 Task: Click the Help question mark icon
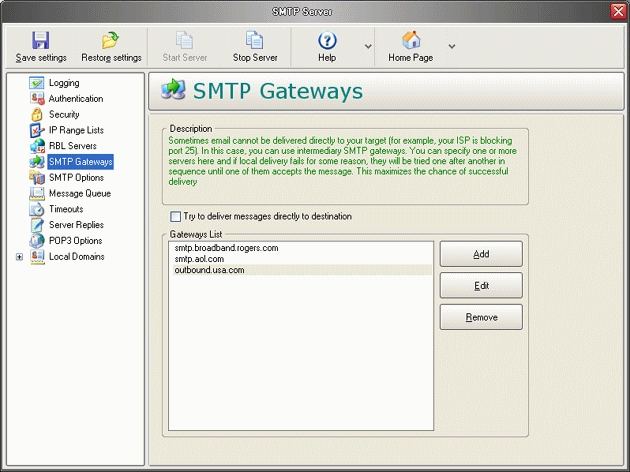[x=327, y=40]
